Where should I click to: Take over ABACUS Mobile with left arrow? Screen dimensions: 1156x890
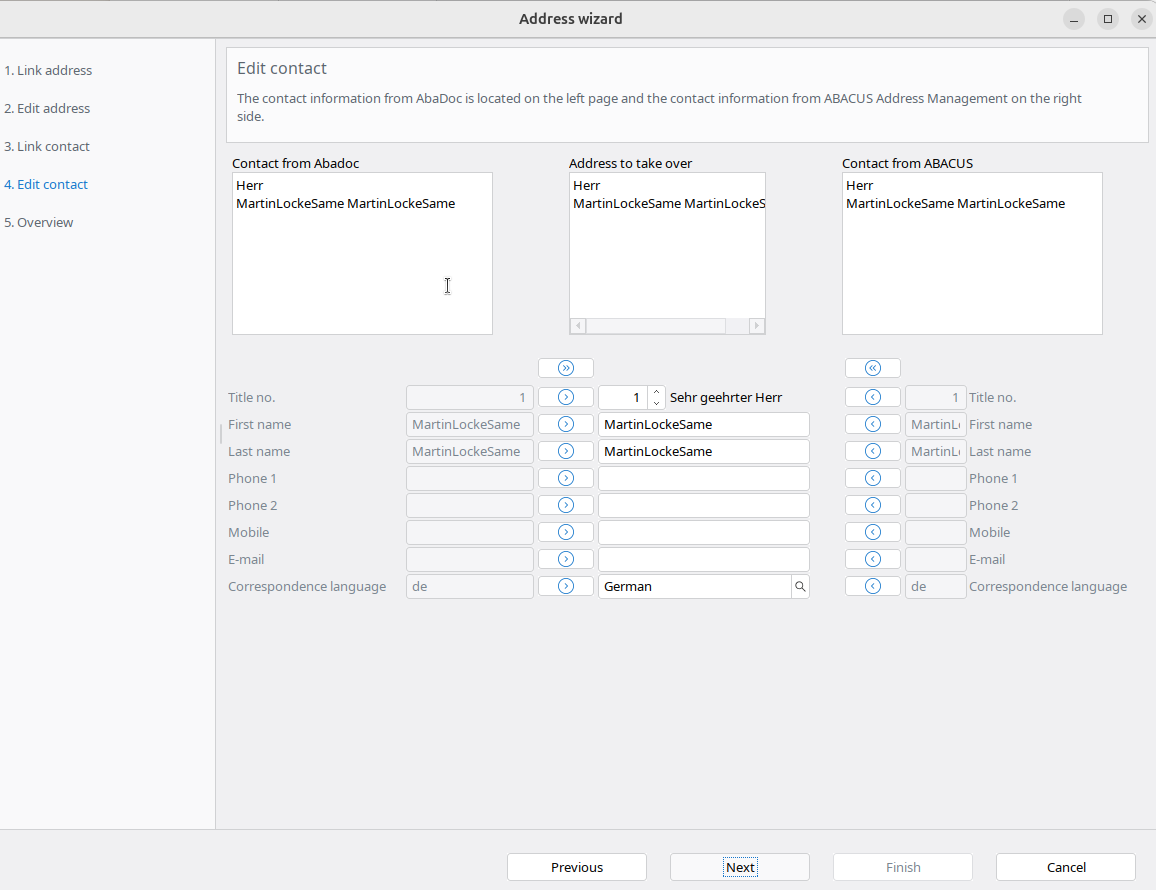(x=872, y=533)
